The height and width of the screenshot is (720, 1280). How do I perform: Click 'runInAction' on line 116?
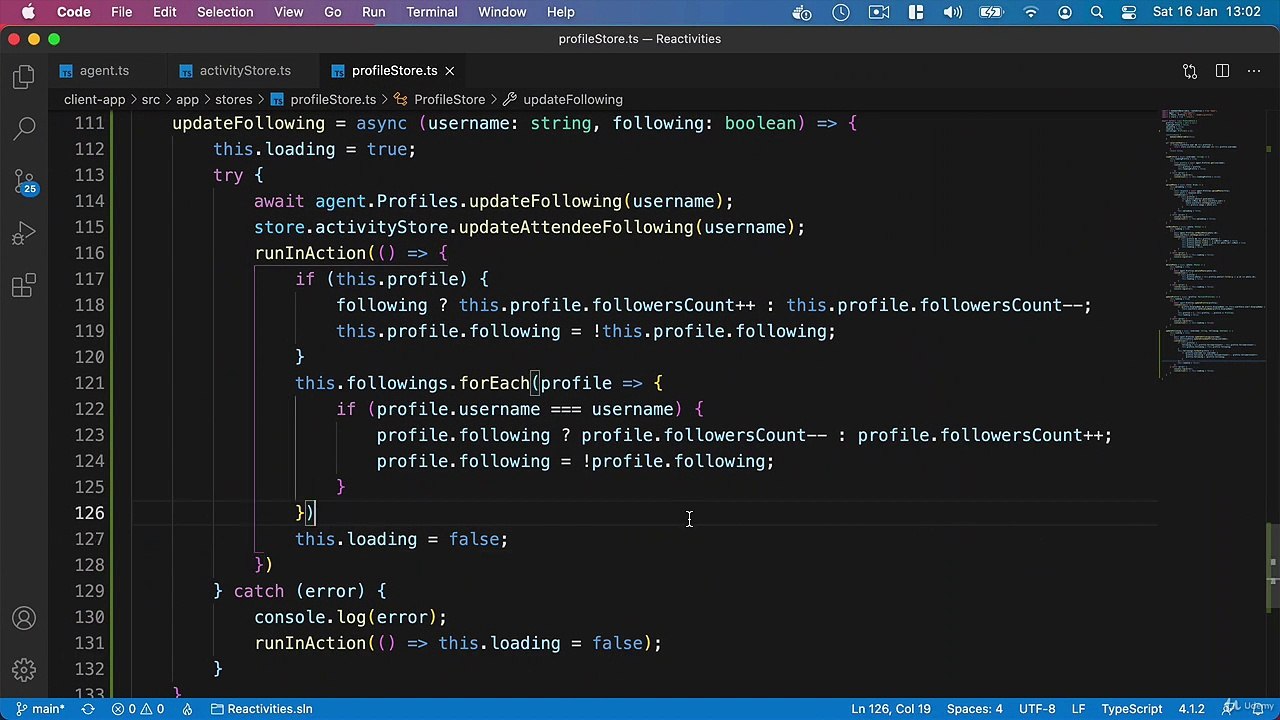[x=310, y=253]
